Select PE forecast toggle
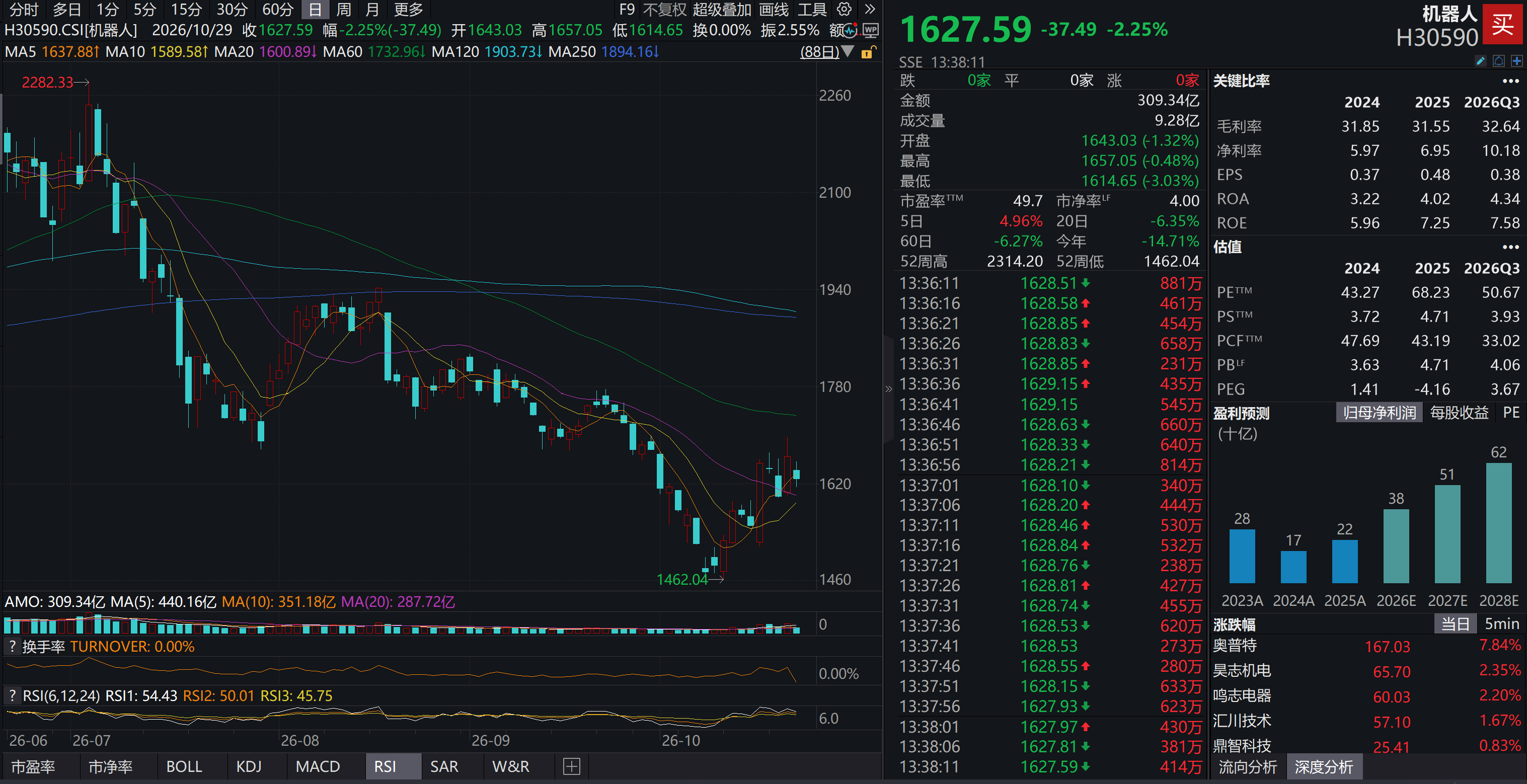The width and height of the screenshot is (1527, 784). coord(1511,413)
